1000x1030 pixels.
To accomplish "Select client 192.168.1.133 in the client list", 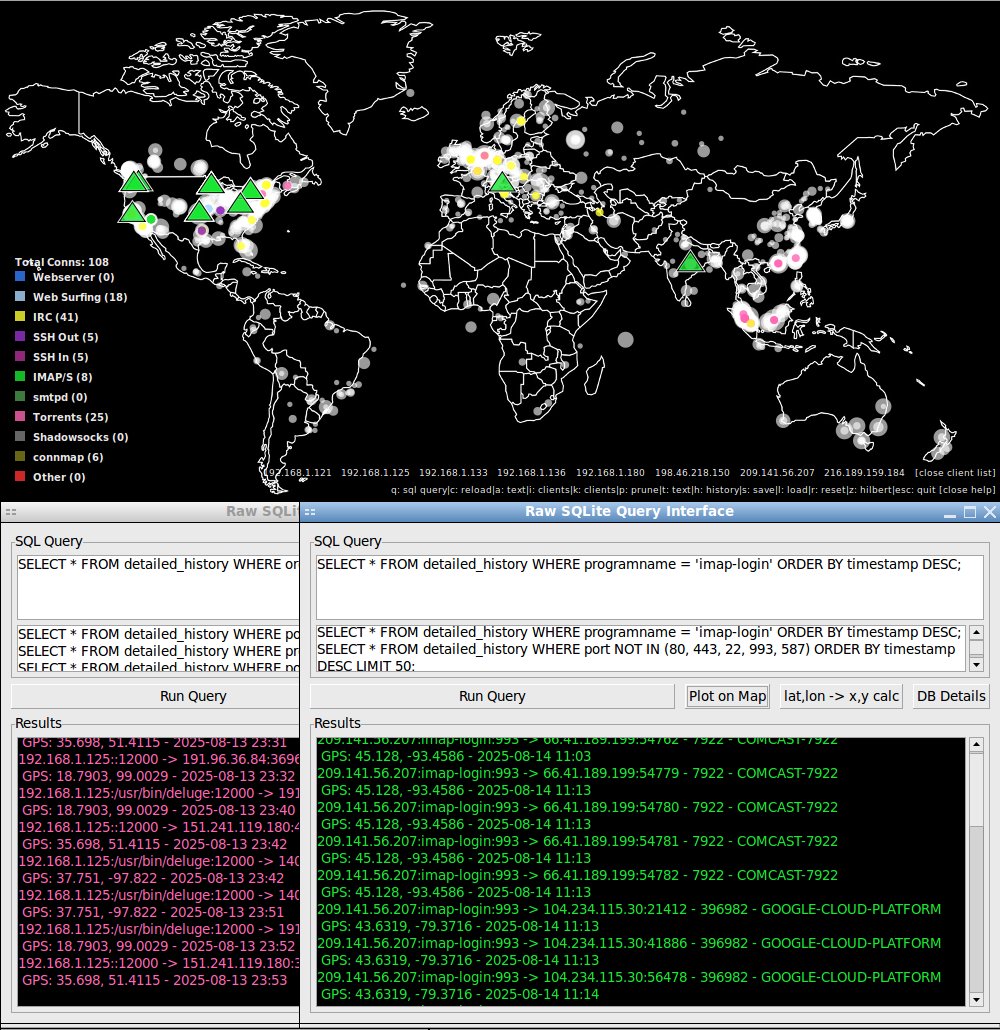I will pyautogui.click(x=453, y=473).
